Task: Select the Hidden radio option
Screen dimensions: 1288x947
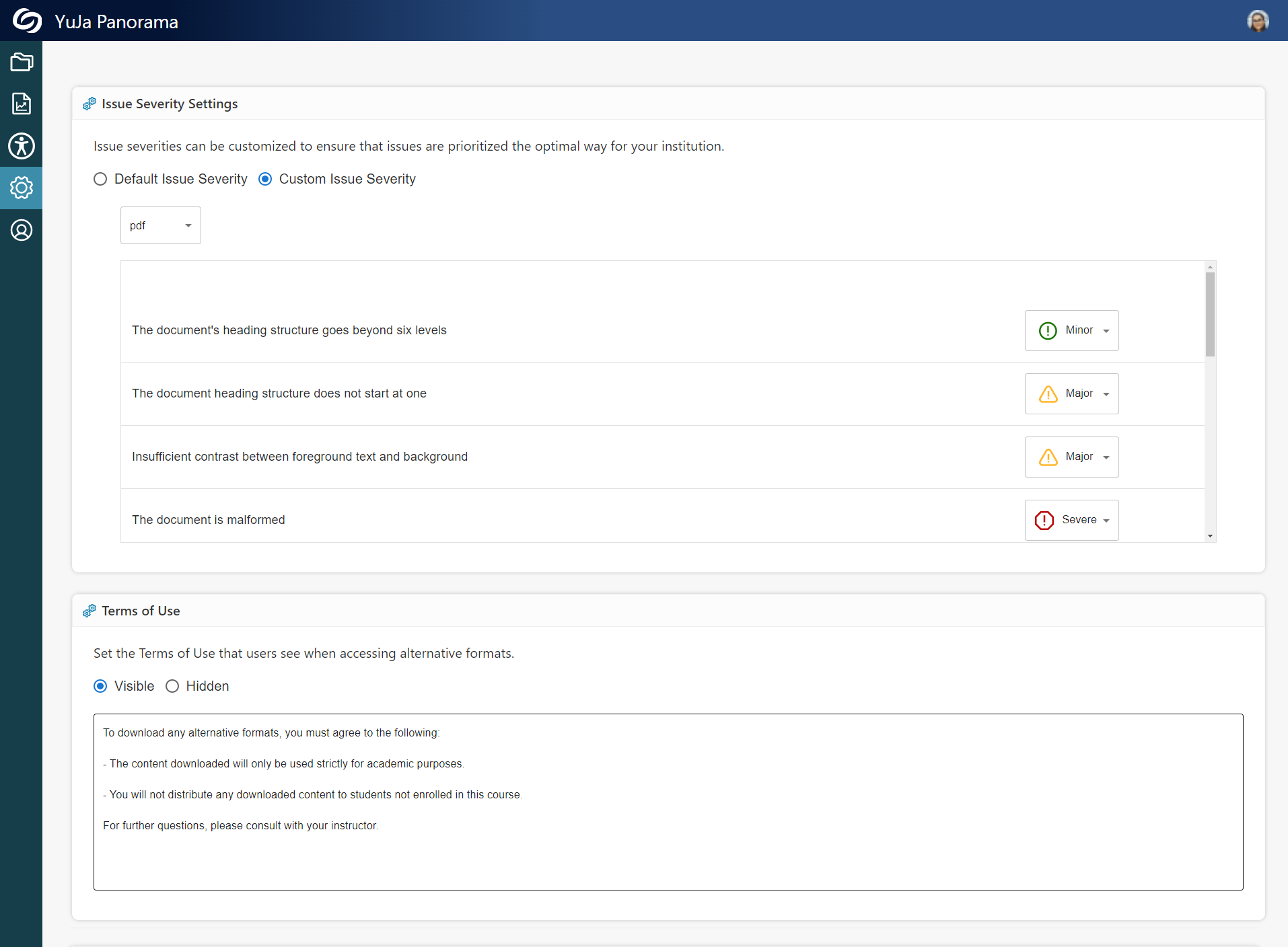Action: [x=172, y=686]
